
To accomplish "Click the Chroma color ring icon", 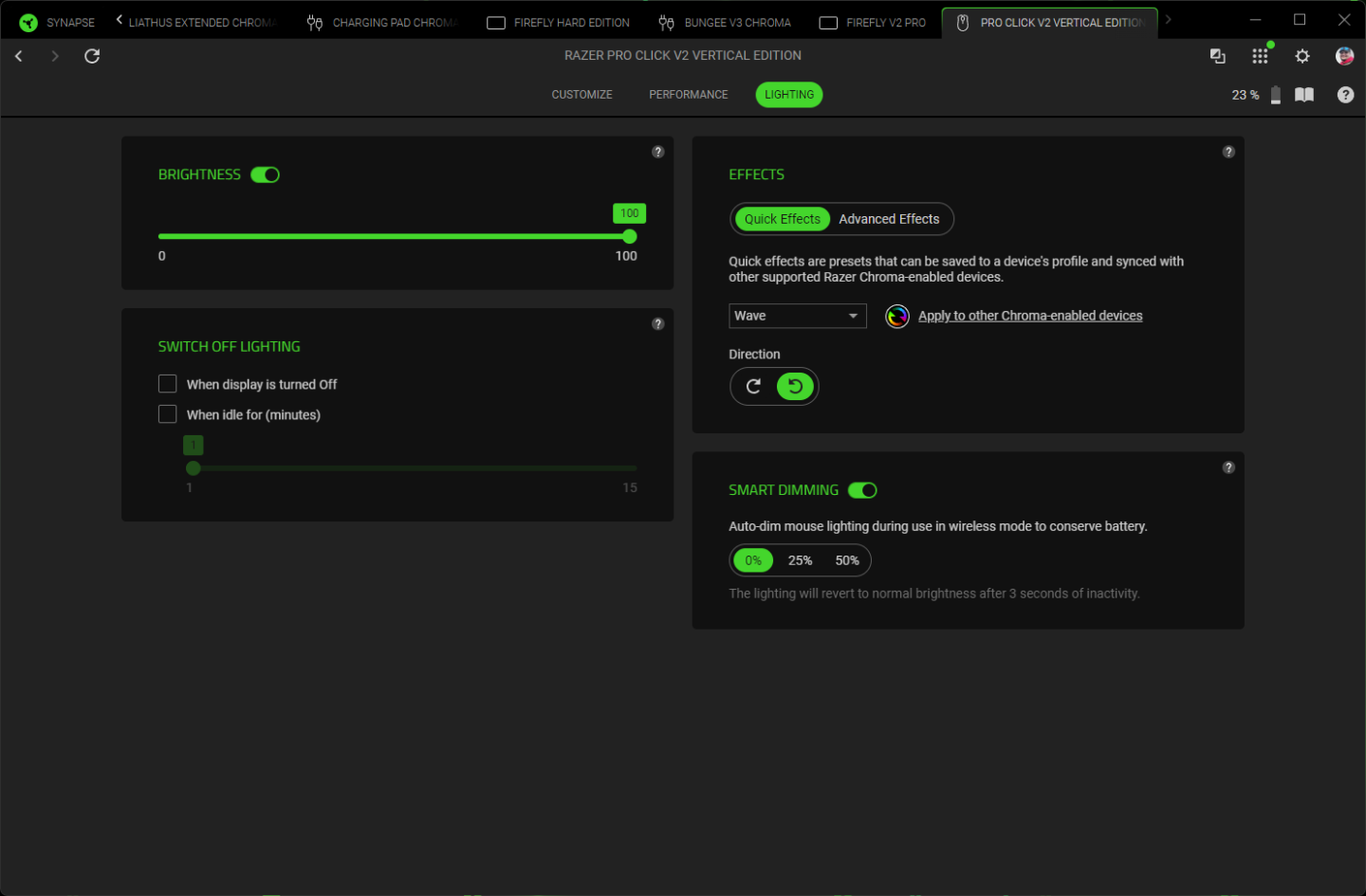I will 897,316.
